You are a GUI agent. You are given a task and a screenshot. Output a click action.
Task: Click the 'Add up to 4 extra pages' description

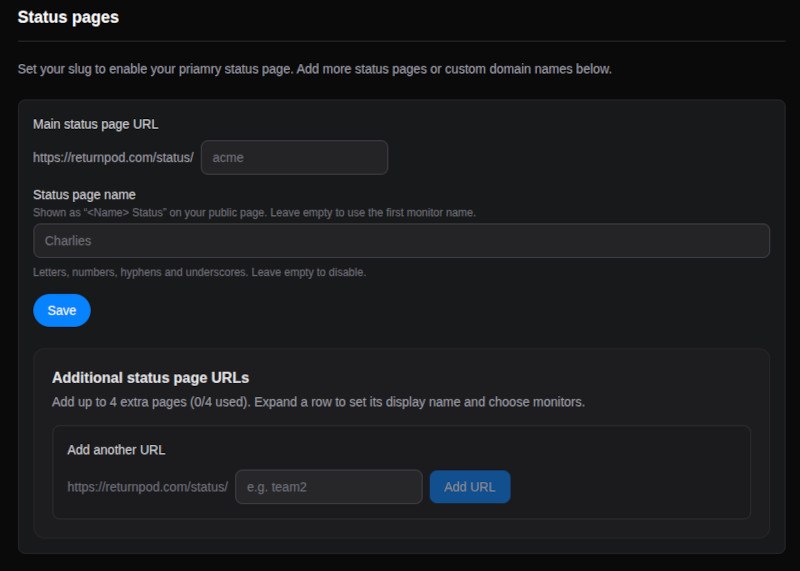click(318, 402)
